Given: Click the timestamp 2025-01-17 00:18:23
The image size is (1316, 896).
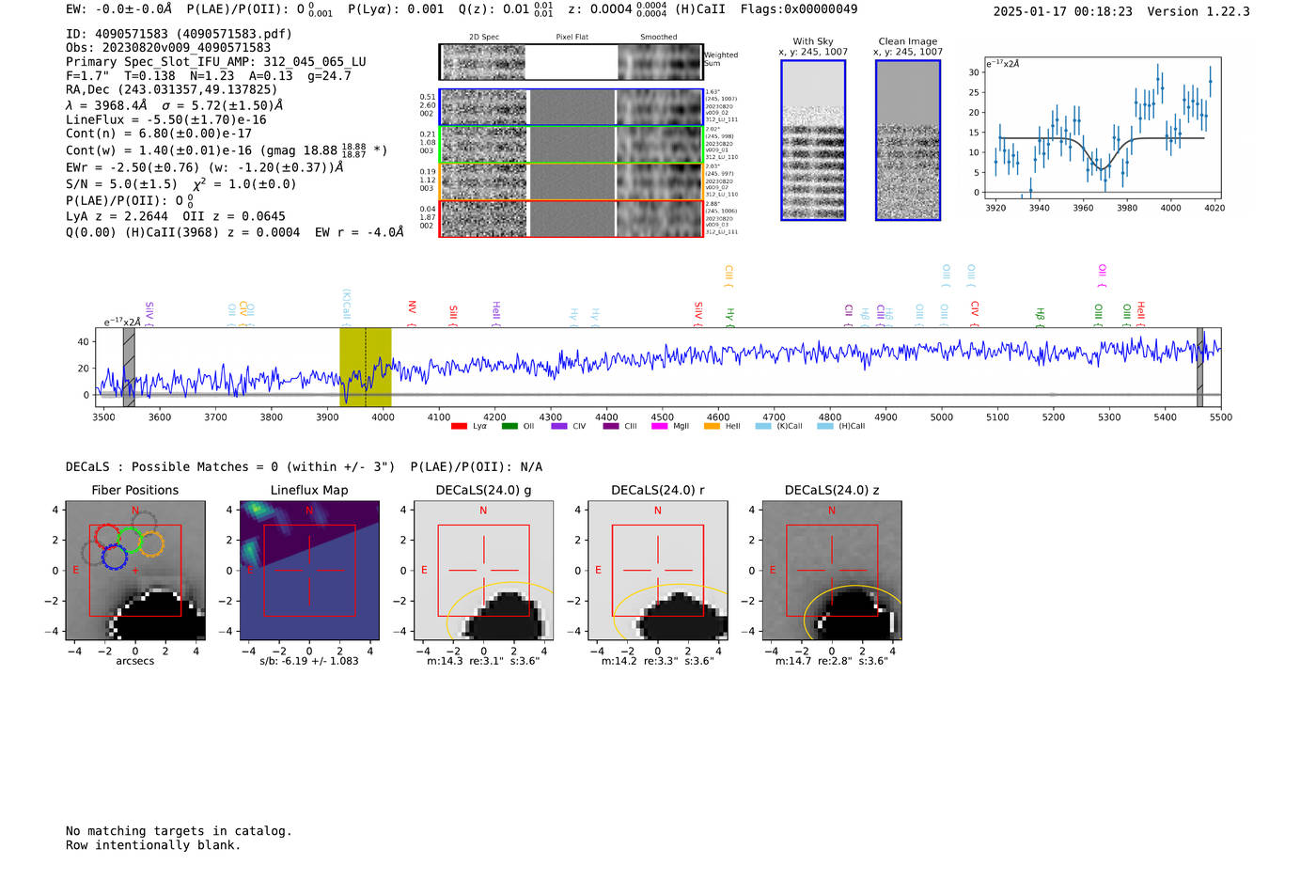Looking at the screenshot, I should (1063, 12).
